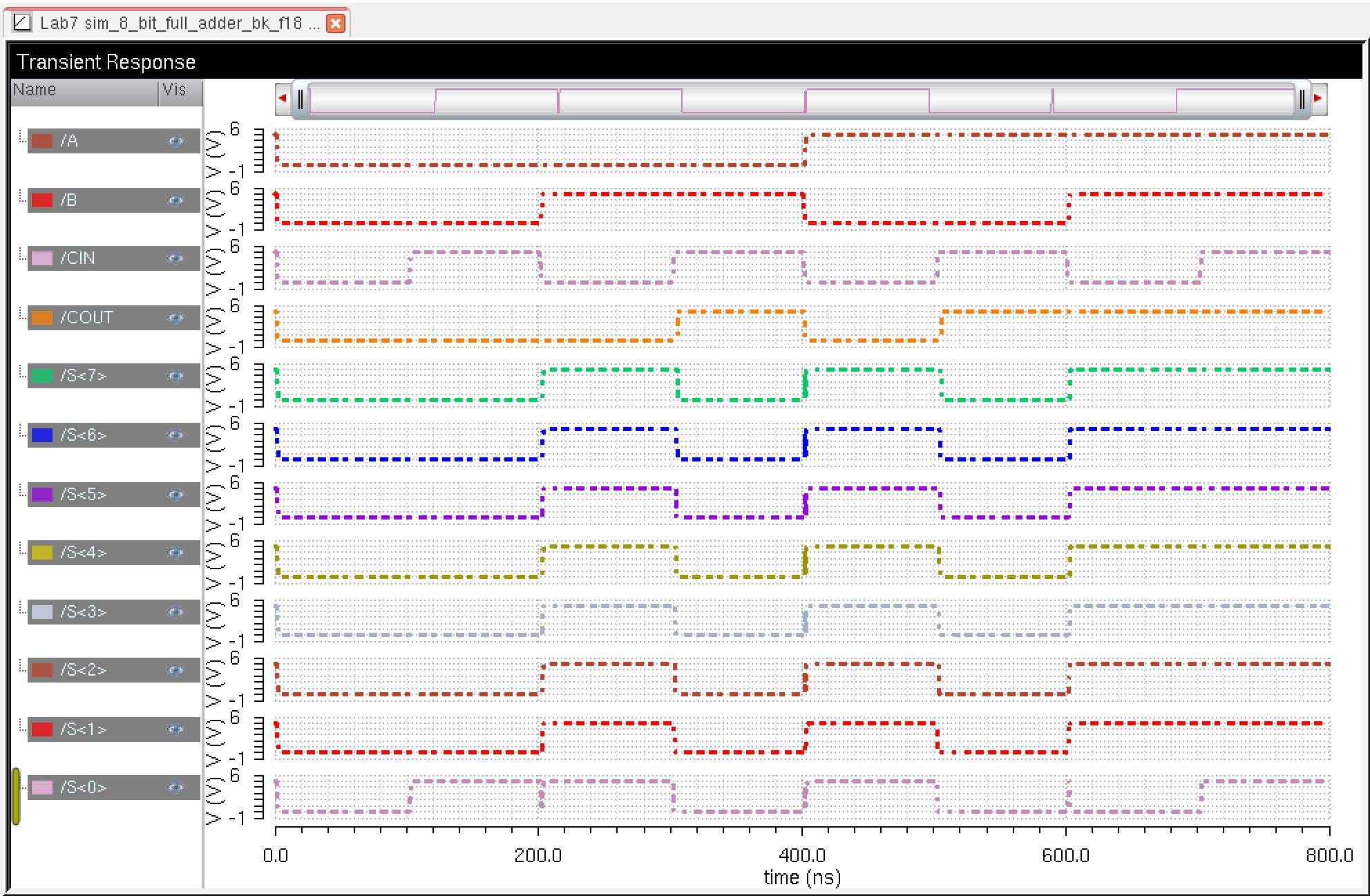The width and height of the screenshot is (1370, 896).
Task: Click the /S<0> pink color swatch
Action: click(x=42, y=788)
